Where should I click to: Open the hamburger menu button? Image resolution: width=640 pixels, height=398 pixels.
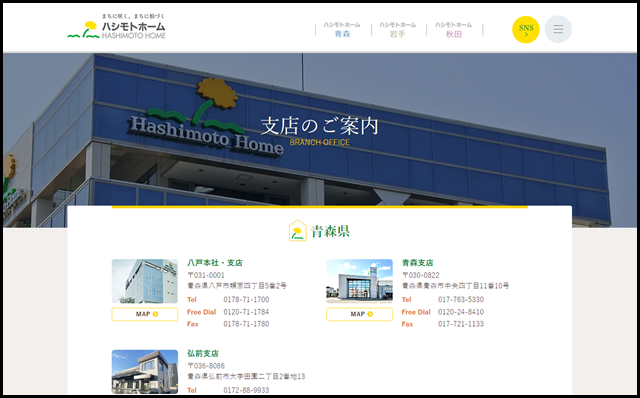pos(558,29)
